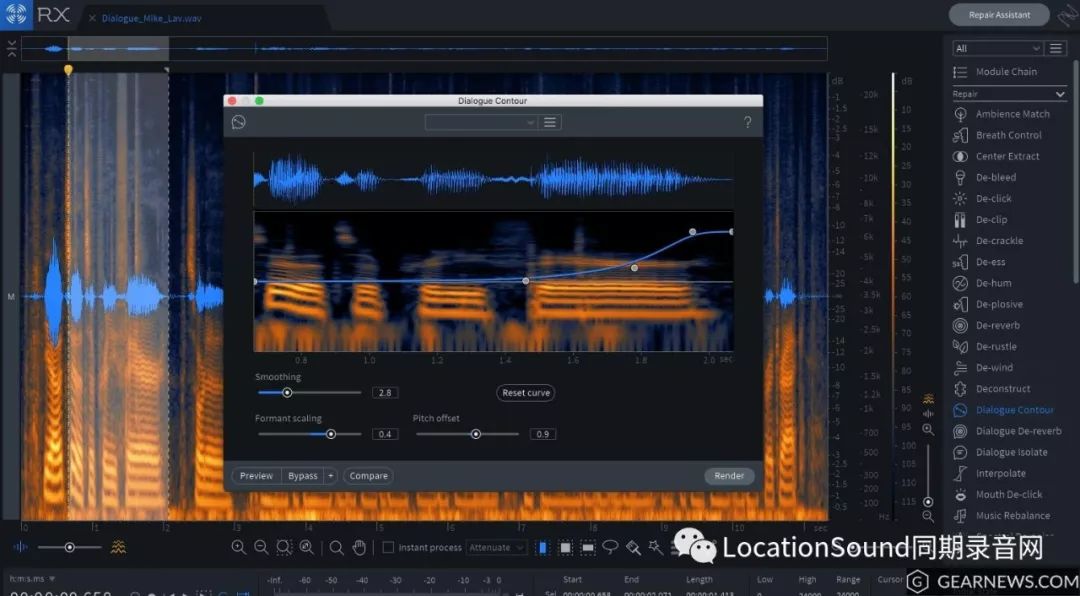Switch to Dialogue_Mike_Lav.wav tab

151,18
